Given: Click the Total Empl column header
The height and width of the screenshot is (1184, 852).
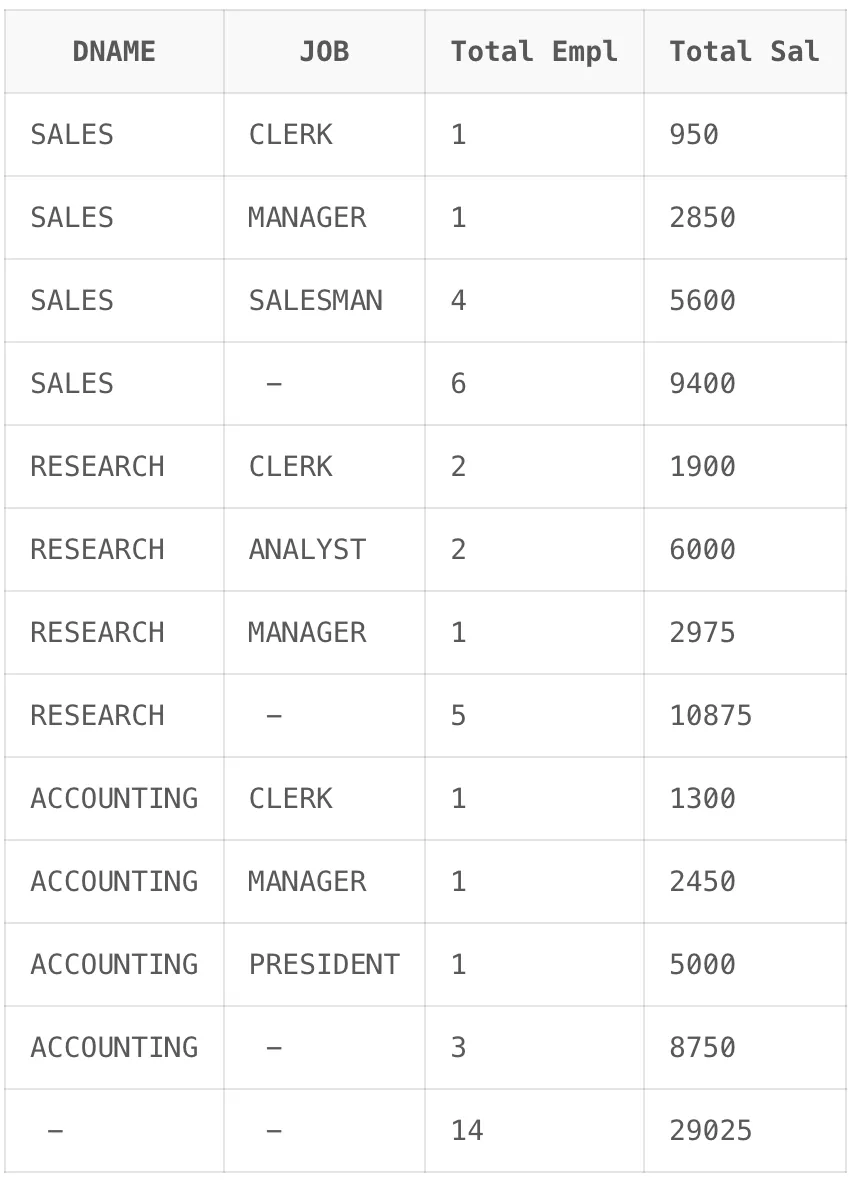Looking at the screenshot, I should [534, 52].
